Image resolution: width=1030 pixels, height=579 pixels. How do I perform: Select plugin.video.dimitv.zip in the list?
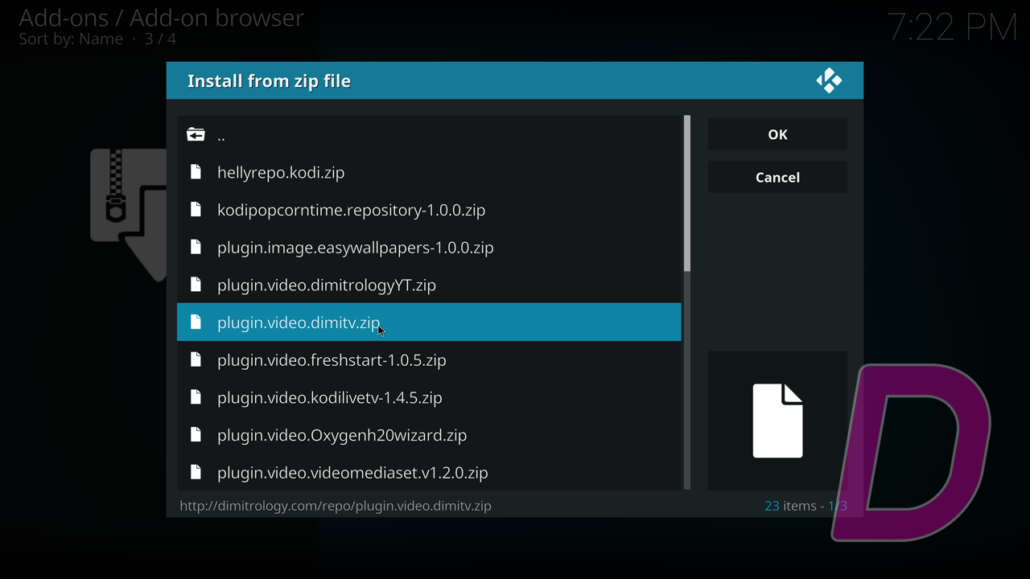point(298,322)
